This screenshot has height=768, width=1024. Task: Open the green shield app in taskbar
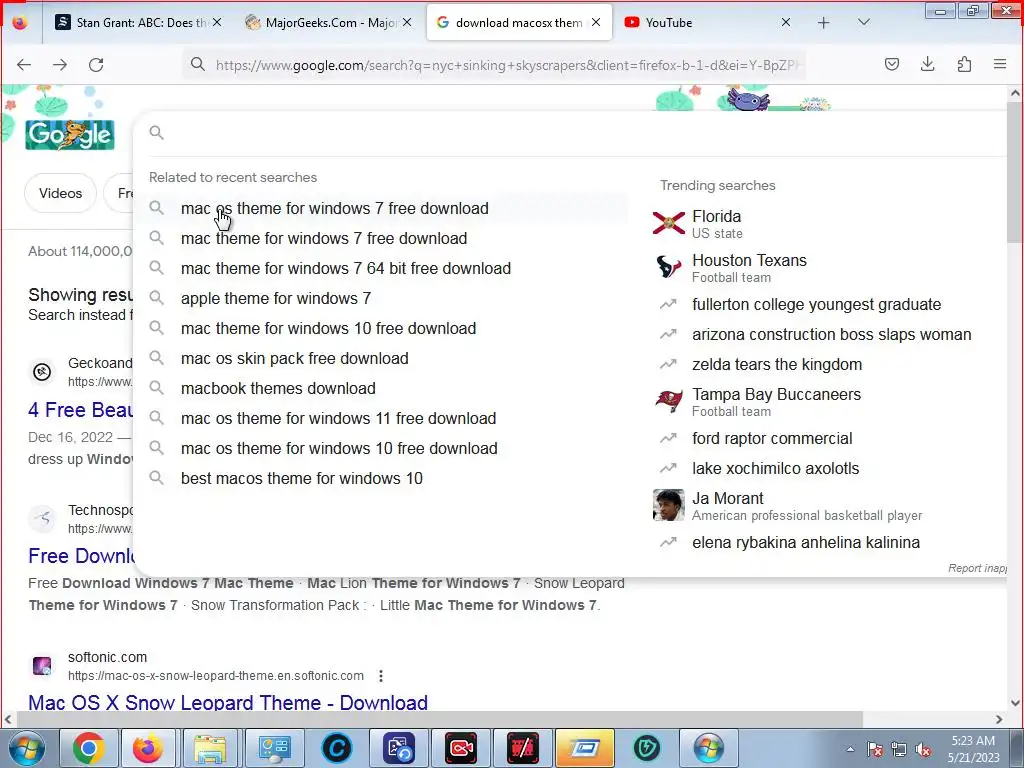(x=647, y=748)
